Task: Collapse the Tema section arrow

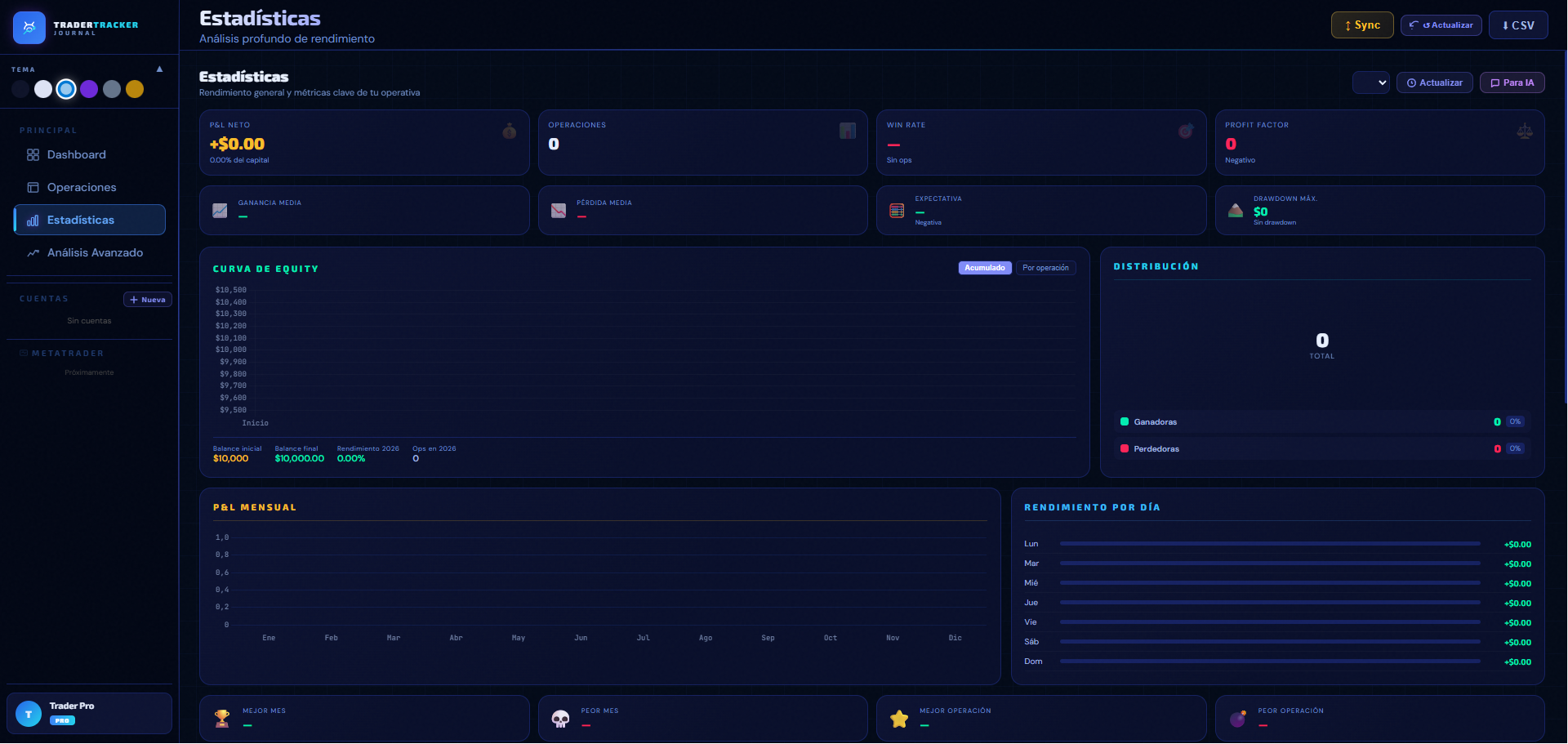Action: tap(160, 69)
